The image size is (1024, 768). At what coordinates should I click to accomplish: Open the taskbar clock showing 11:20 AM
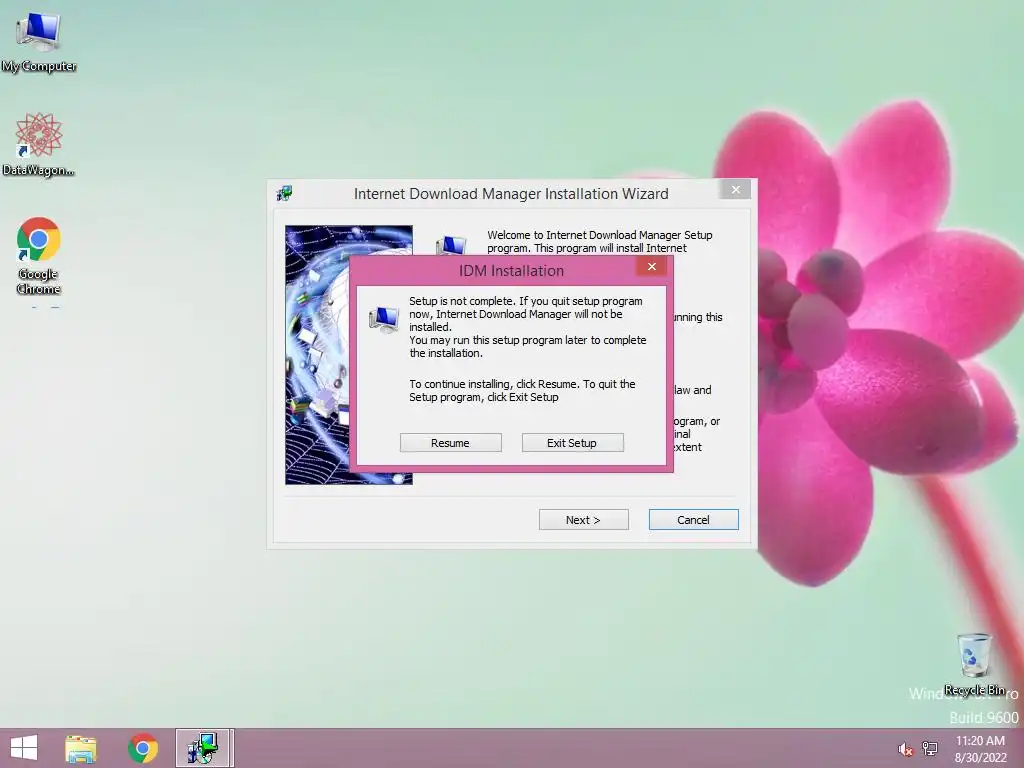[x=981, y=749]
